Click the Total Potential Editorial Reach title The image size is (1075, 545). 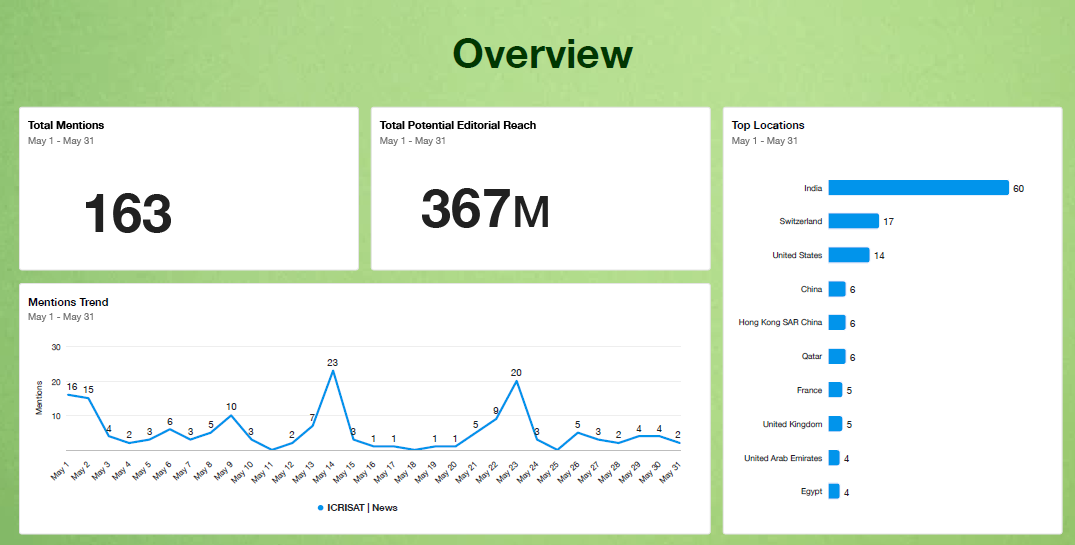point(457,125)
